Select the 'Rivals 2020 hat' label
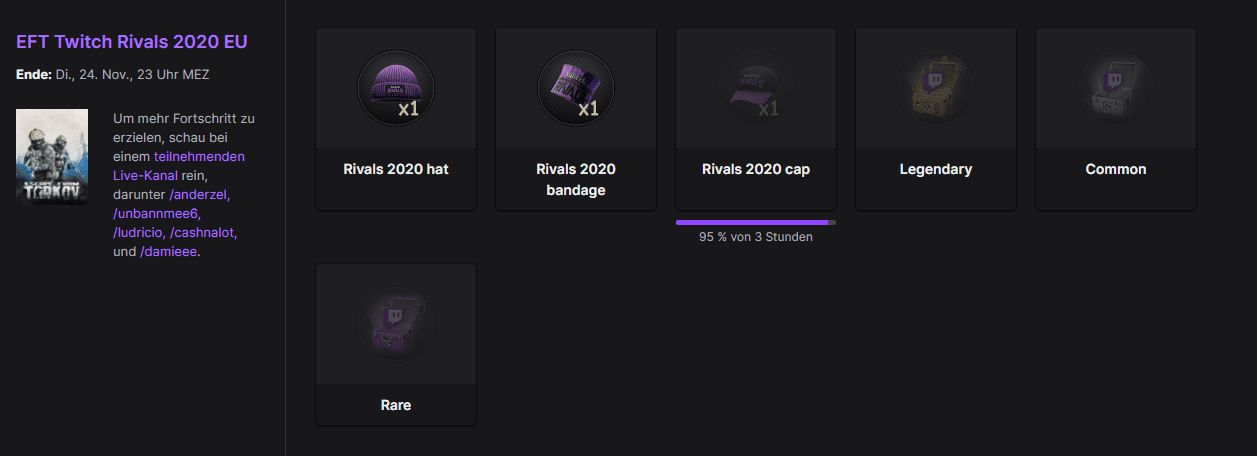 pyautogui.click(x=396, y=169)
